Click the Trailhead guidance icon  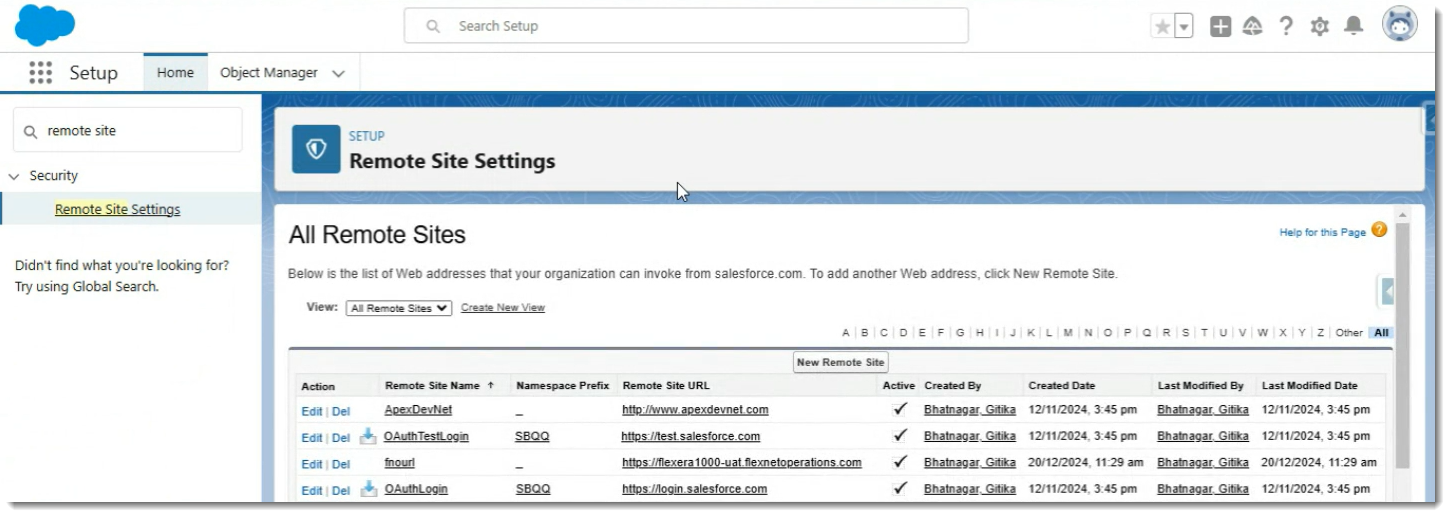(1252, 27)
